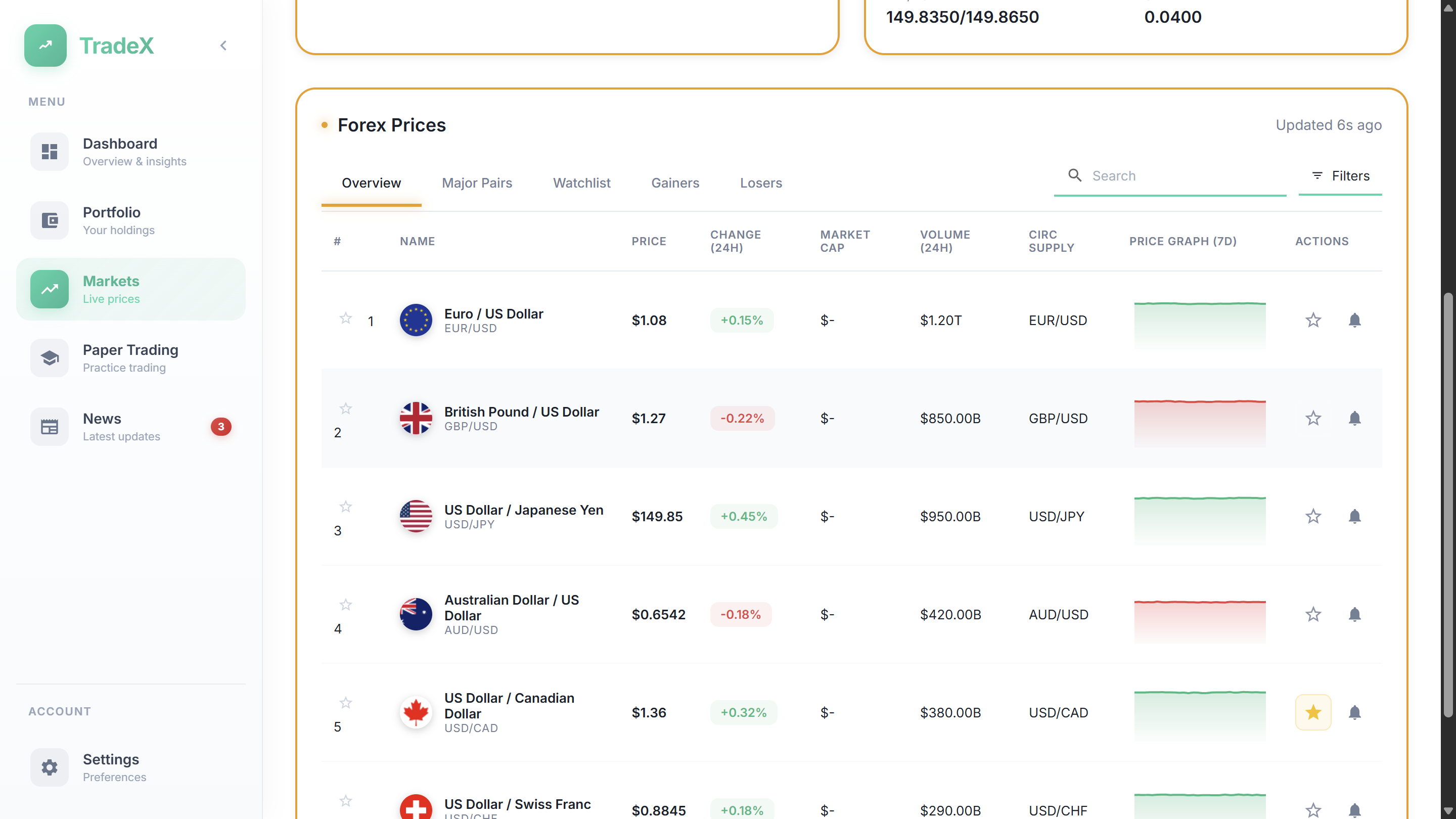Toggle the small star left of Euro / US Dollar
1456x819 pixels.
(x=345, y=318)
